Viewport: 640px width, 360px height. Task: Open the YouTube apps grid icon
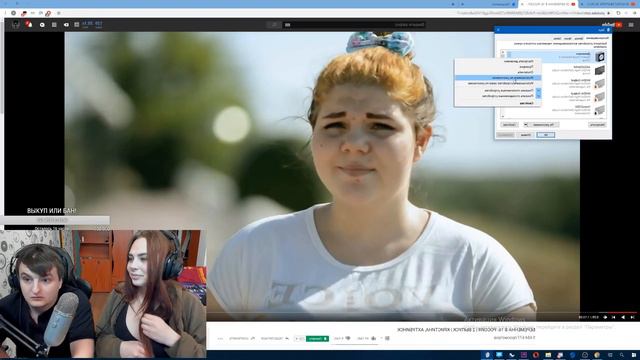pos(54,24)
